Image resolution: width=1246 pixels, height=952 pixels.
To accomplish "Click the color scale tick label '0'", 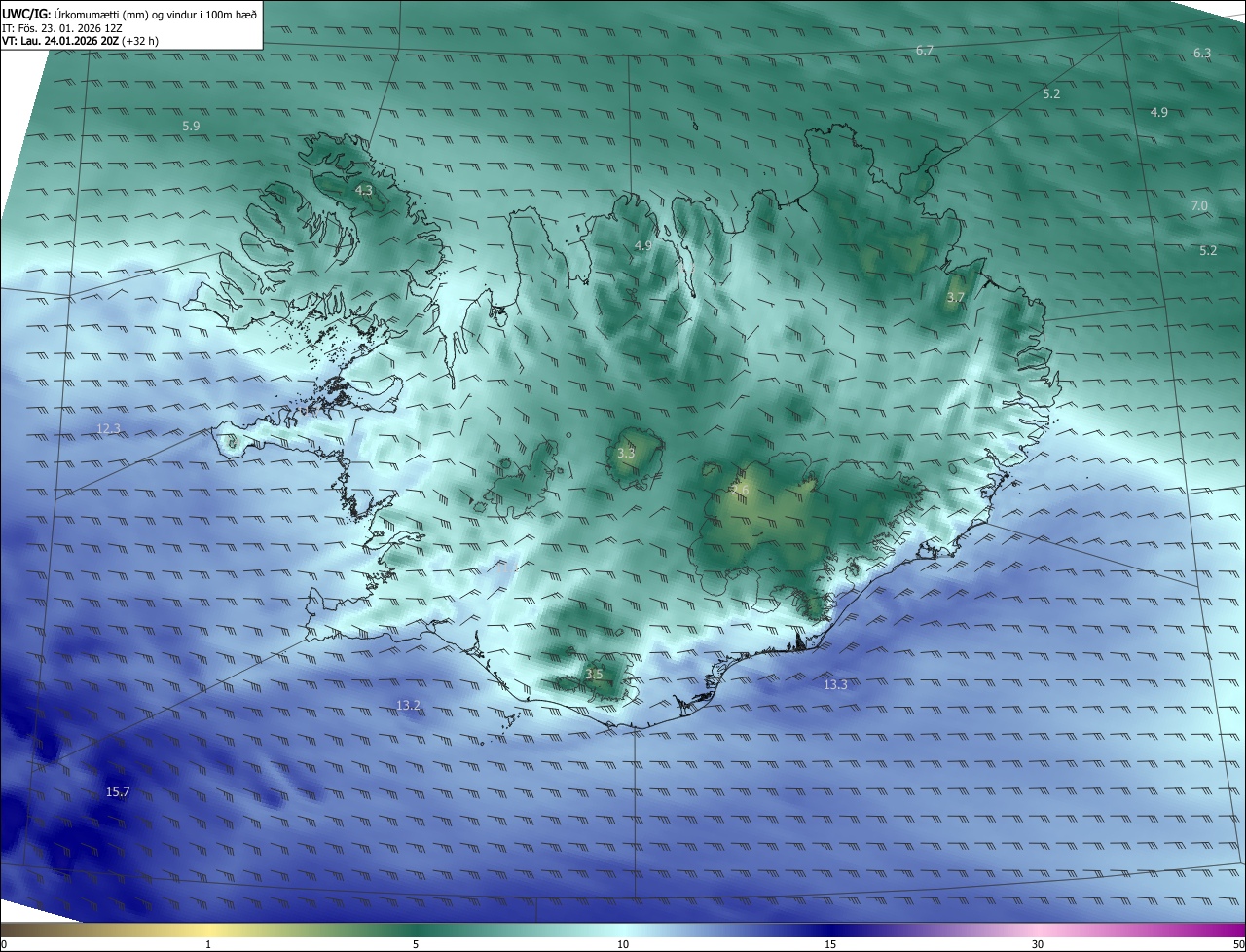I will tap(4, 944).
